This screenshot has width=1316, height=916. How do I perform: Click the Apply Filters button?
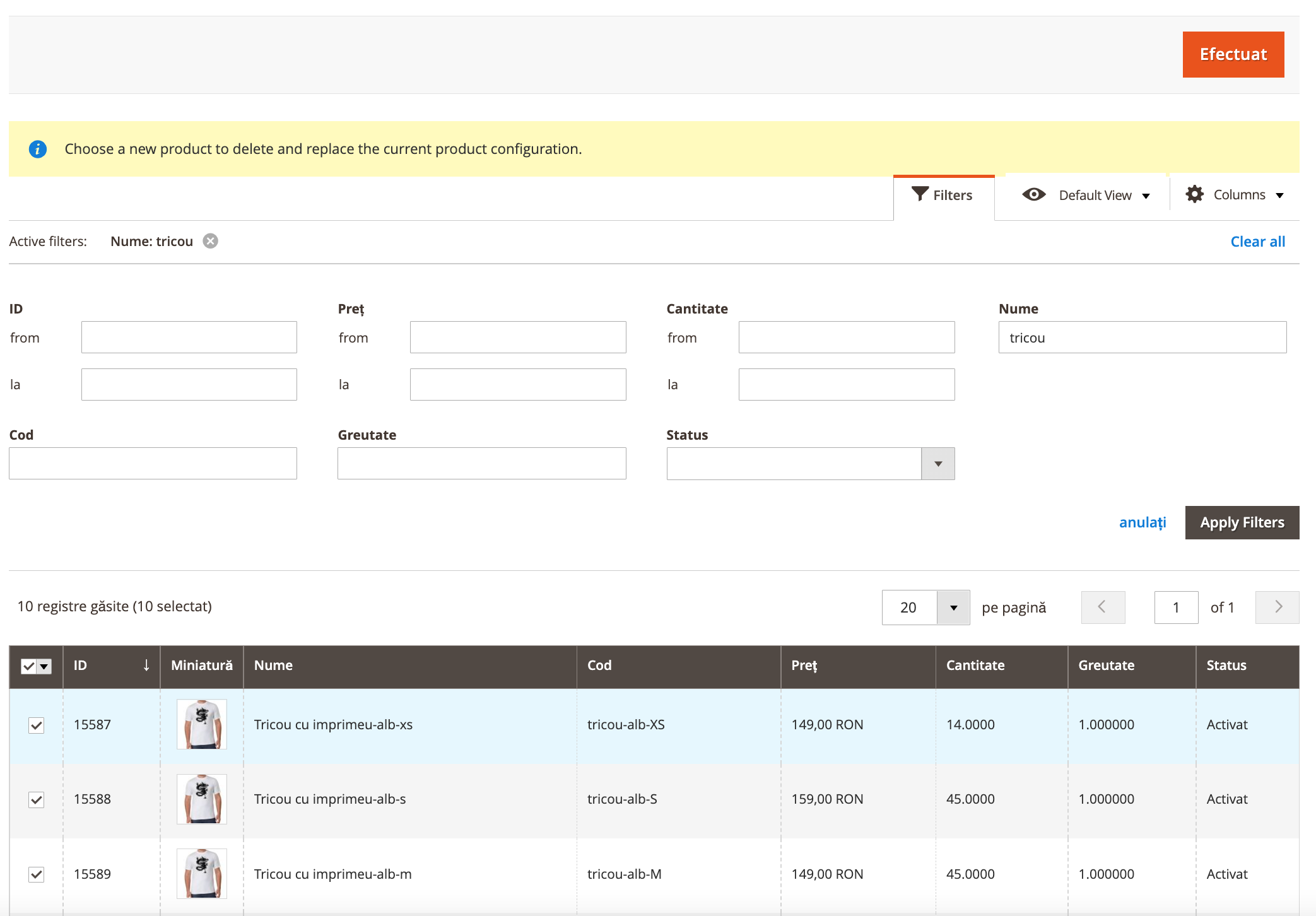[1242, 522]
